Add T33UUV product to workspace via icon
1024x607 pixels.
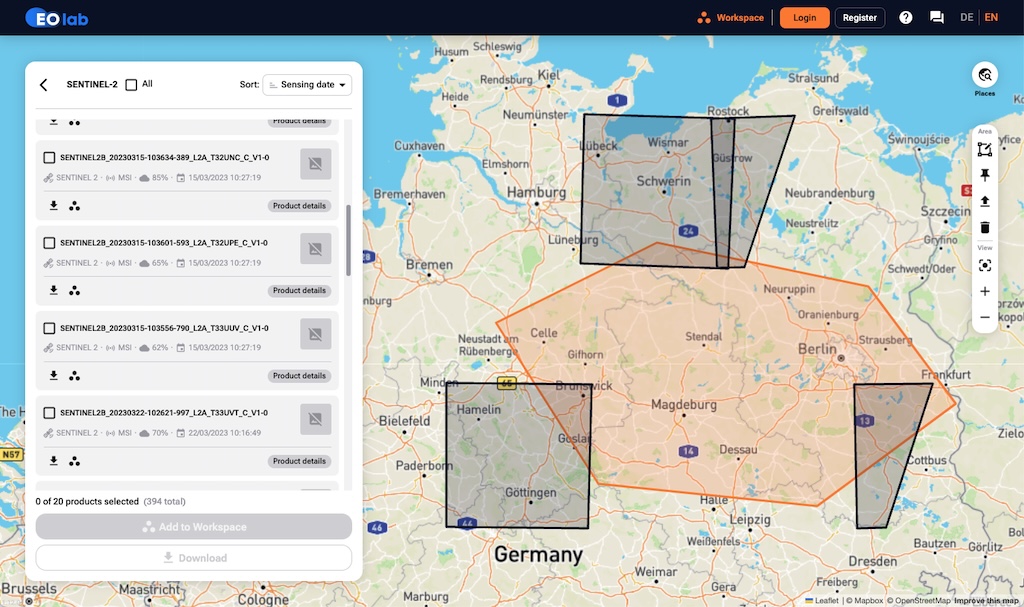tap(75, 376)
